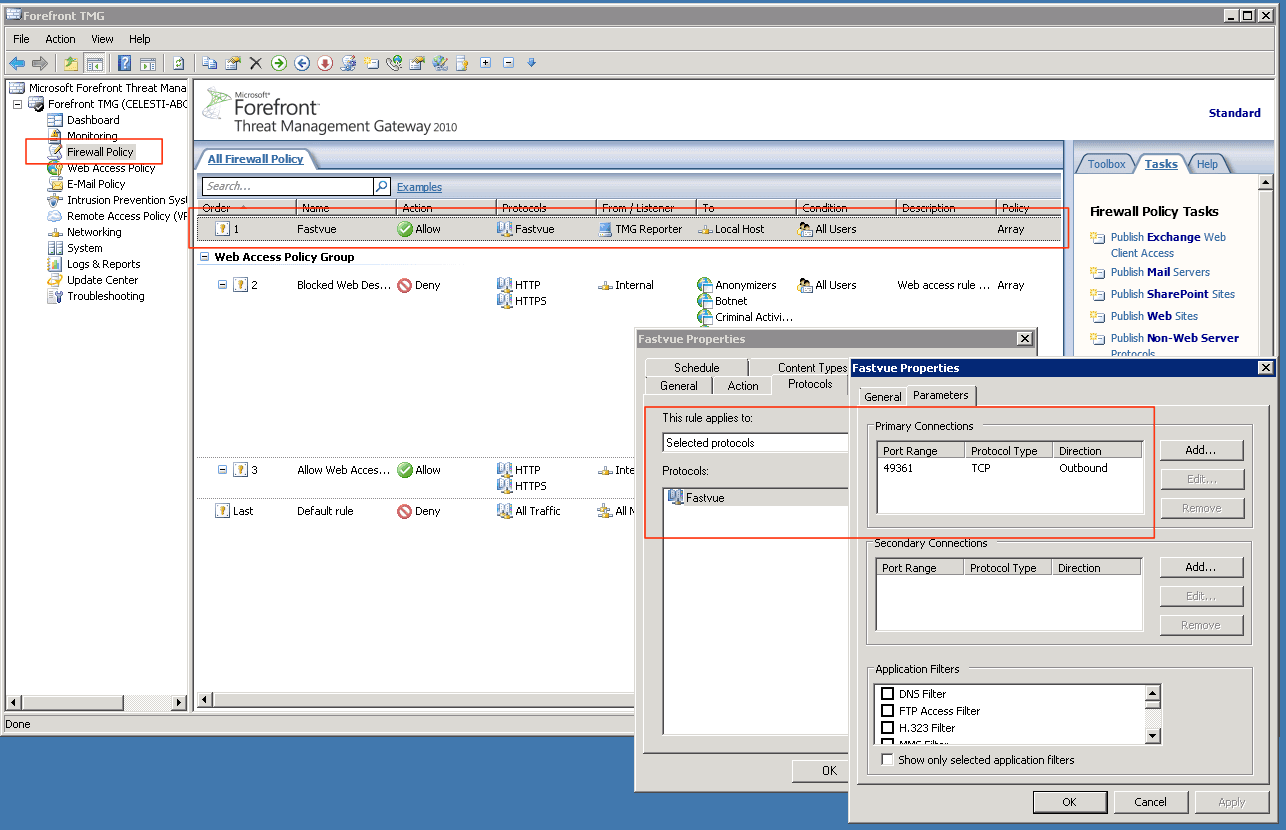The width and height of the screenshot is (1286, 830).
Task: Select Networking in the console tree
Action: [94, 232]
